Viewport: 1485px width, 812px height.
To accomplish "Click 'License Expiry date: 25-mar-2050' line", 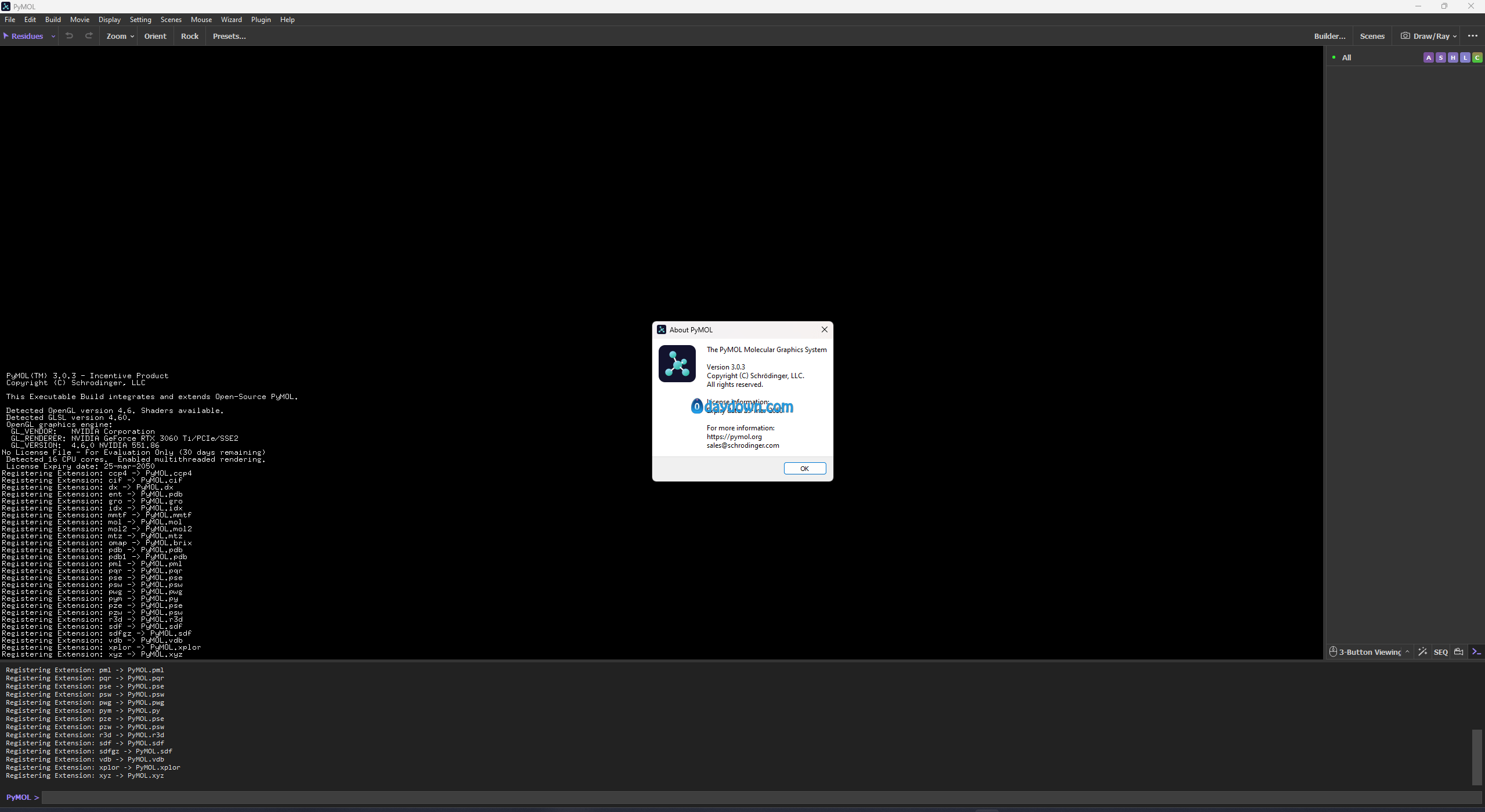I will pyautogui.click(x=80, y=466).
